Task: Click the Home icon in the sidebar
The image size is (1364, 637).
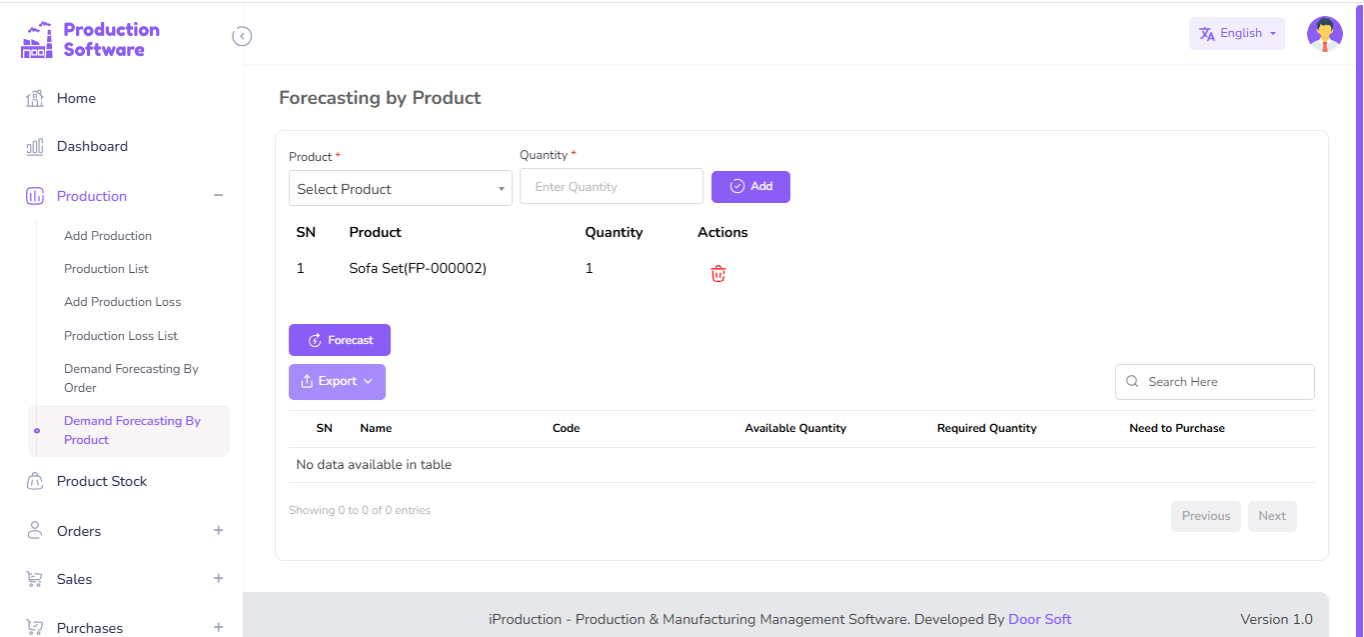Action: (33, 98)
